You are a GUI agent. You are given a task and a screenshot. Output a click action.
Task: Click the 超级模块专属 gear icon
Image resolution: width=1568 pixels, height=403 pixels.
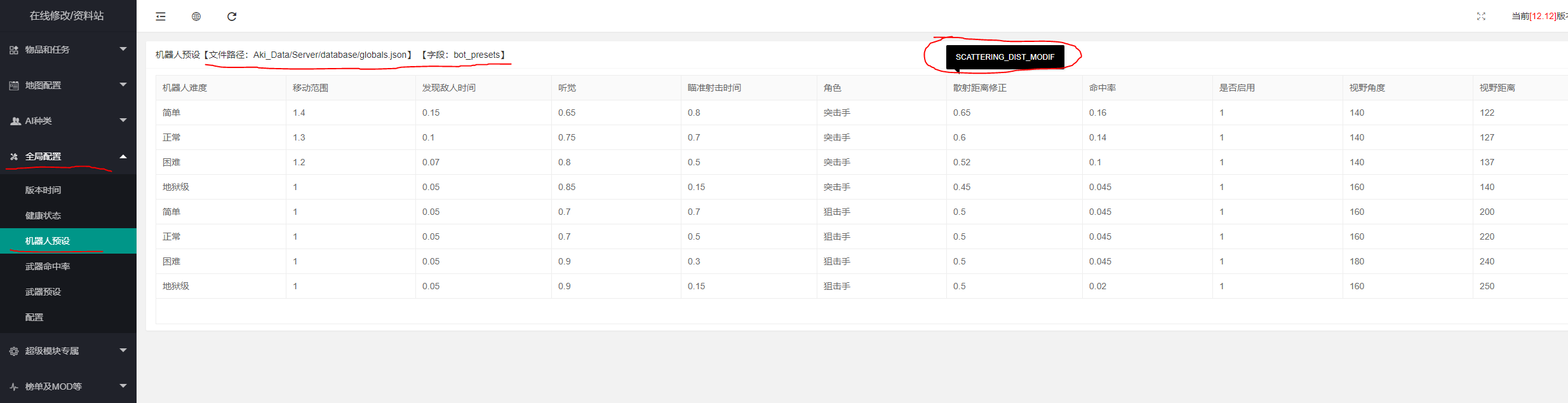coord(14,351)
